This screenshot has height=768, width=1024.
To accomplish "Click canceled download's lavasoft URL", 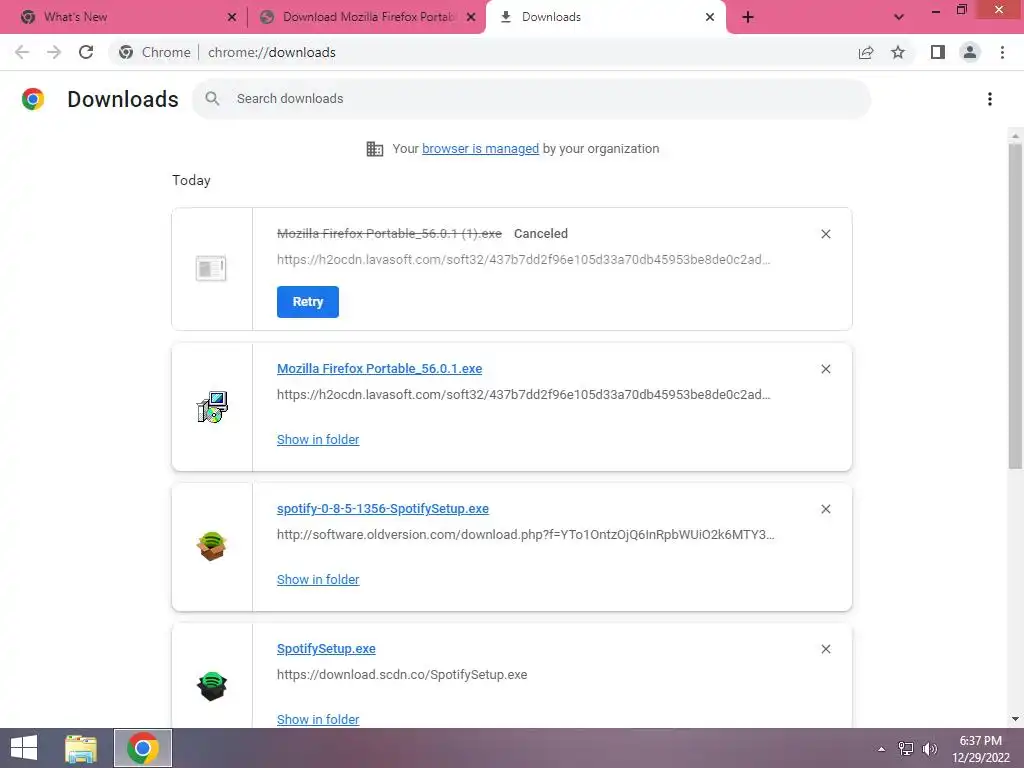I will (x=523, y=259).
